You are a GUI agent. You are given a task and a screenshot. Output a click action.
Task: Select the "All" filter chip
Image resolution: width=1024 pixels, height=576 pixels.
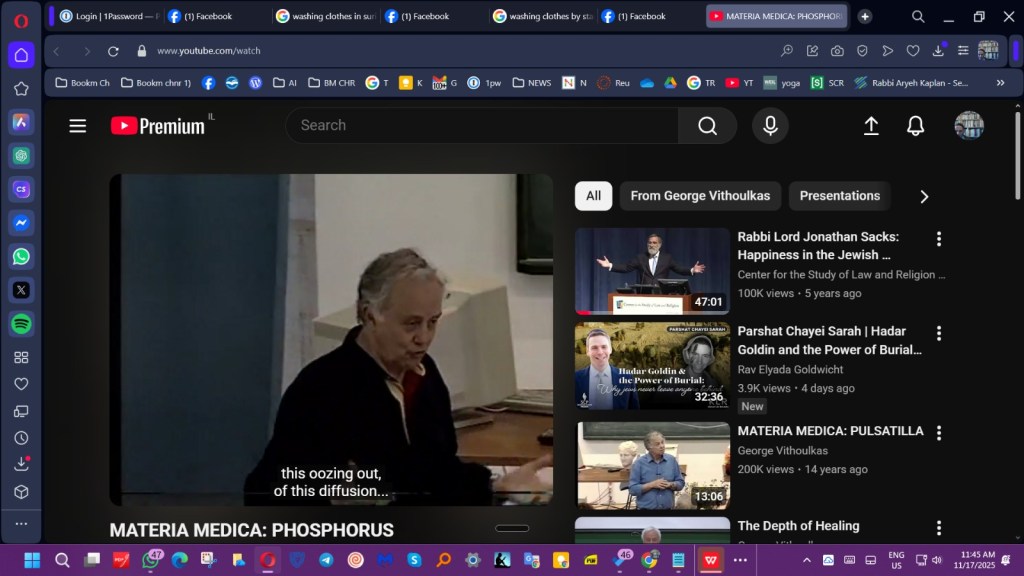tap(593, 196)
